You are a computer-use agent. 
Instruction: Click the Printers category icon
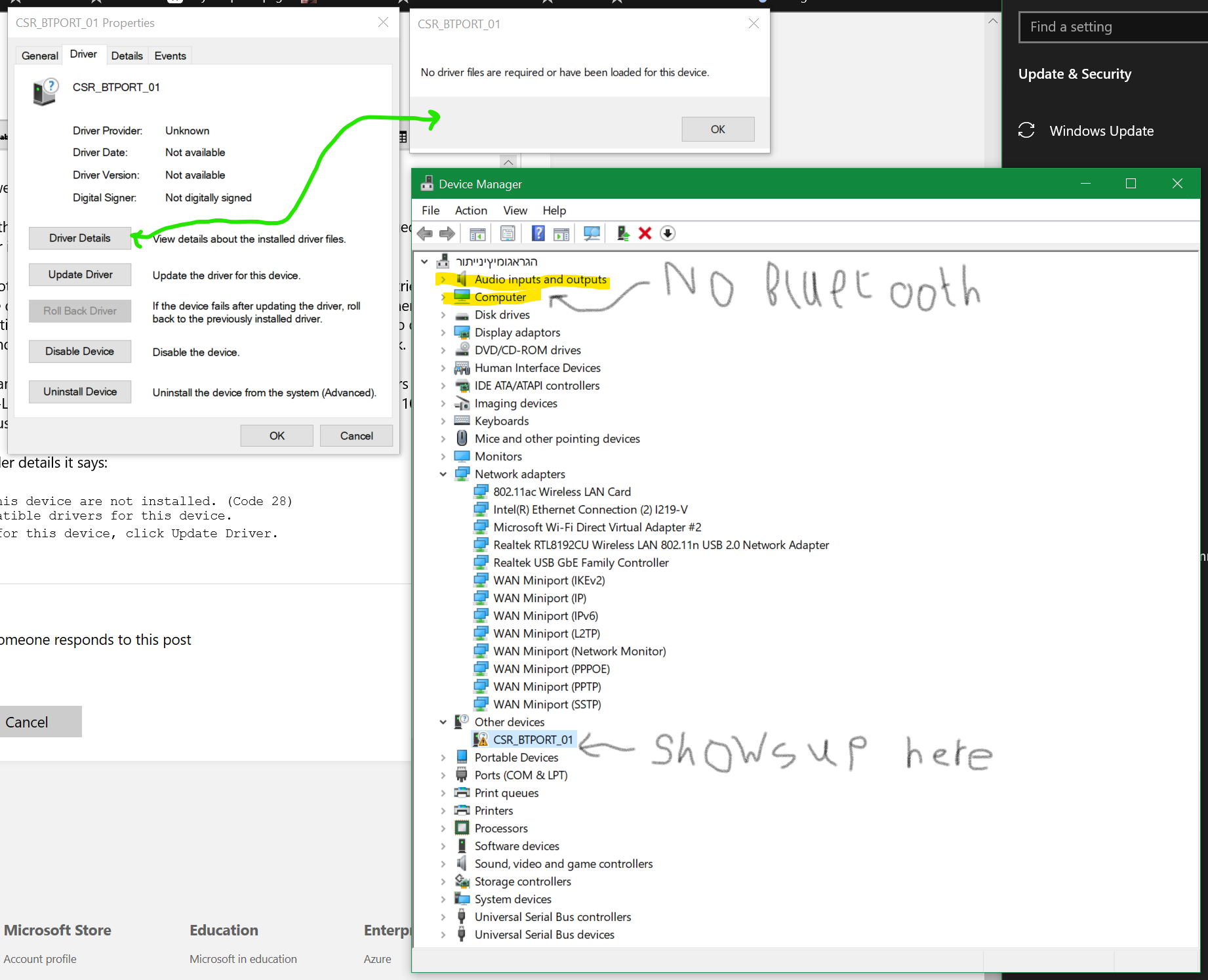click(462, 810)
